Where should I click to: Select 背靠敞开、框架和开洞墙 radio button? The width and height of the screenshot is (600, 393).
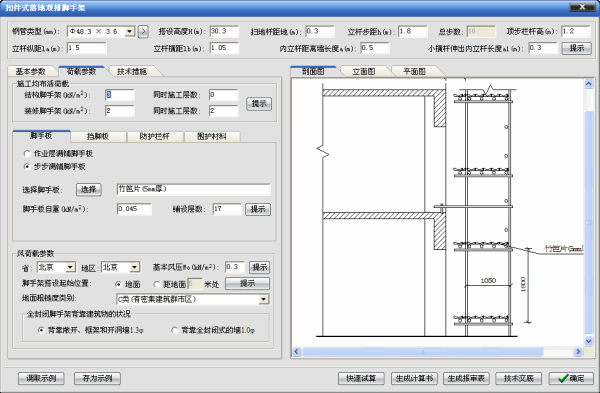(41, 330)
